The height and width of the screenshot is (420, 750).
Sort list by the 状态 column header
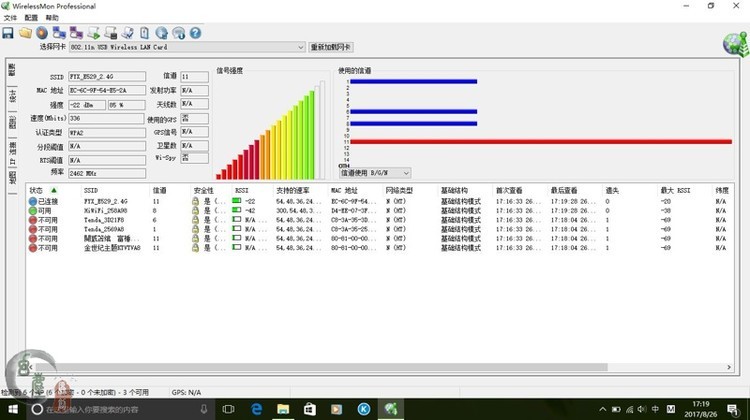click(36, 190)
